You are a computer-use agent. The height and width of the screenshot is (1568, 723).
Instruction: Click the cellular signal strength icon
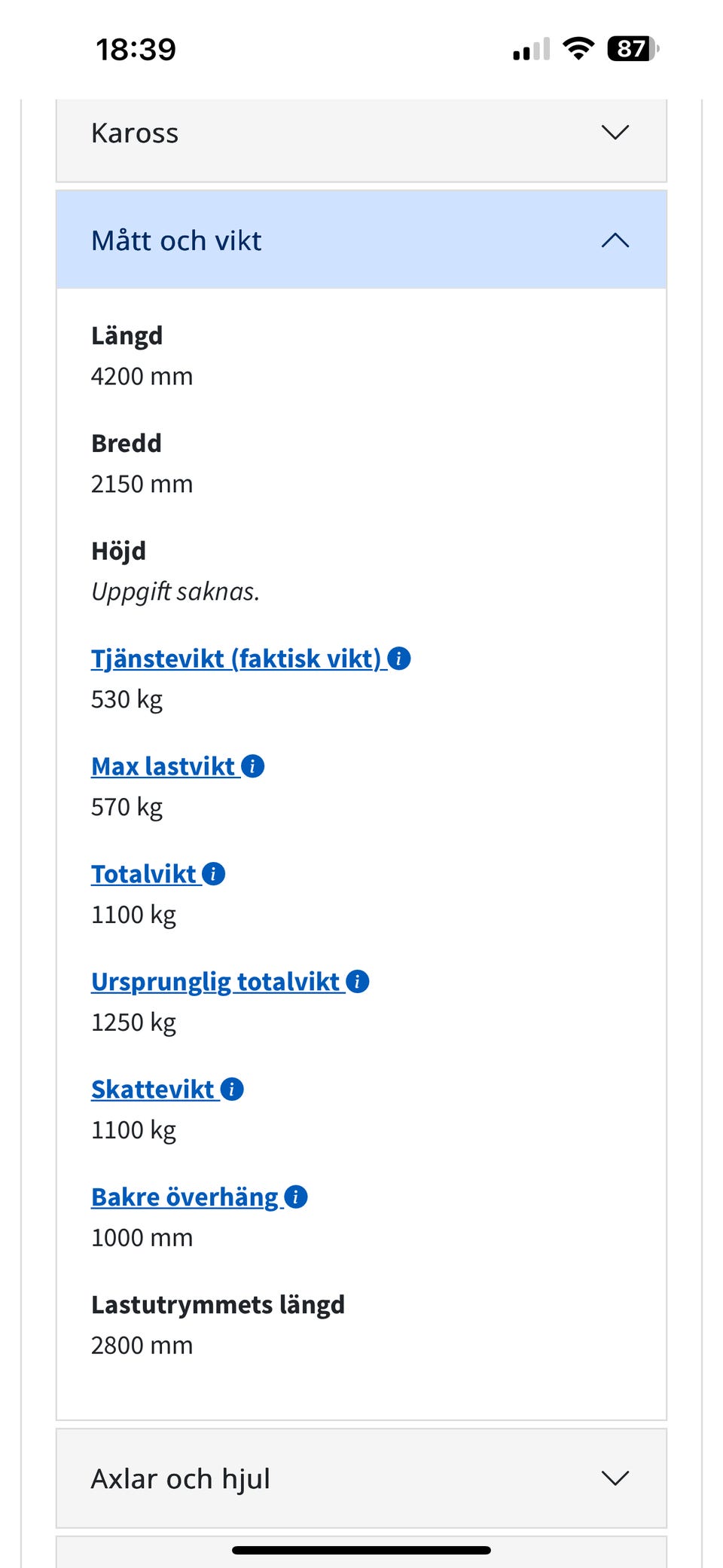coord(532,50)
